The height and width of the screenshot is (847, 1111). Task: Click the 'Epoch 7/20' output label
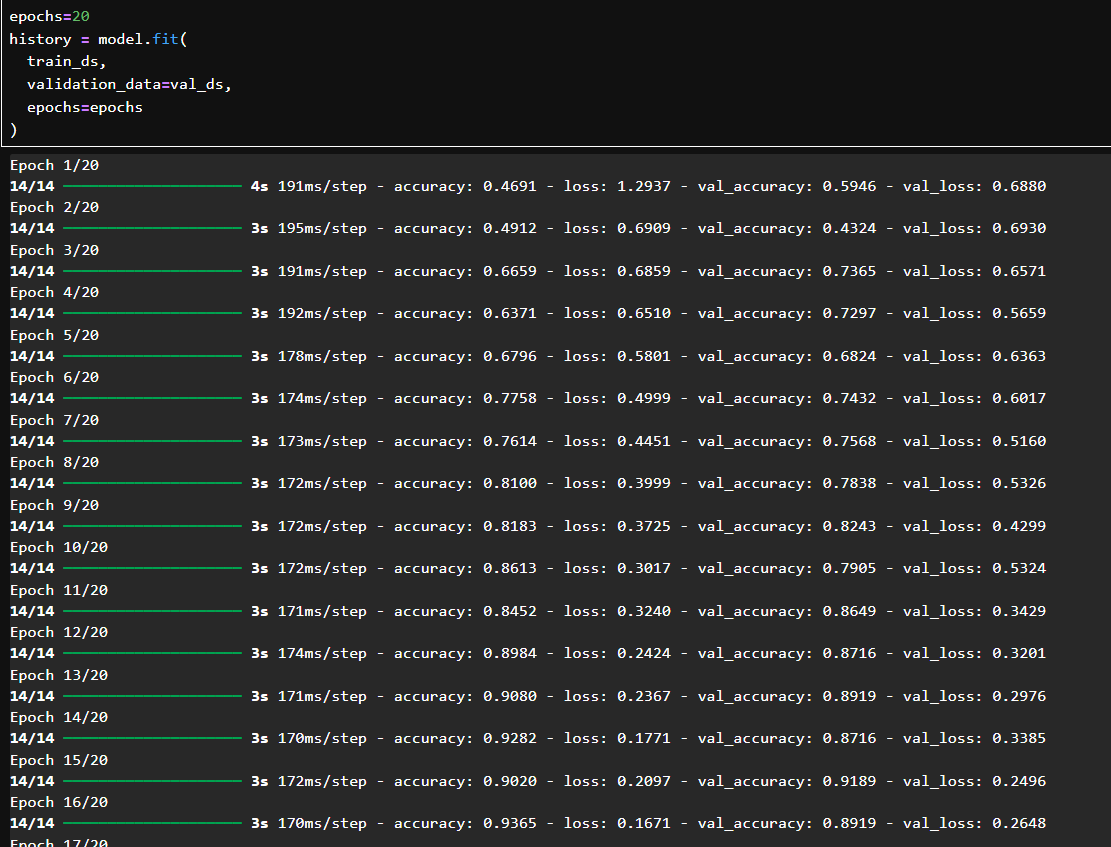(55, 420)
